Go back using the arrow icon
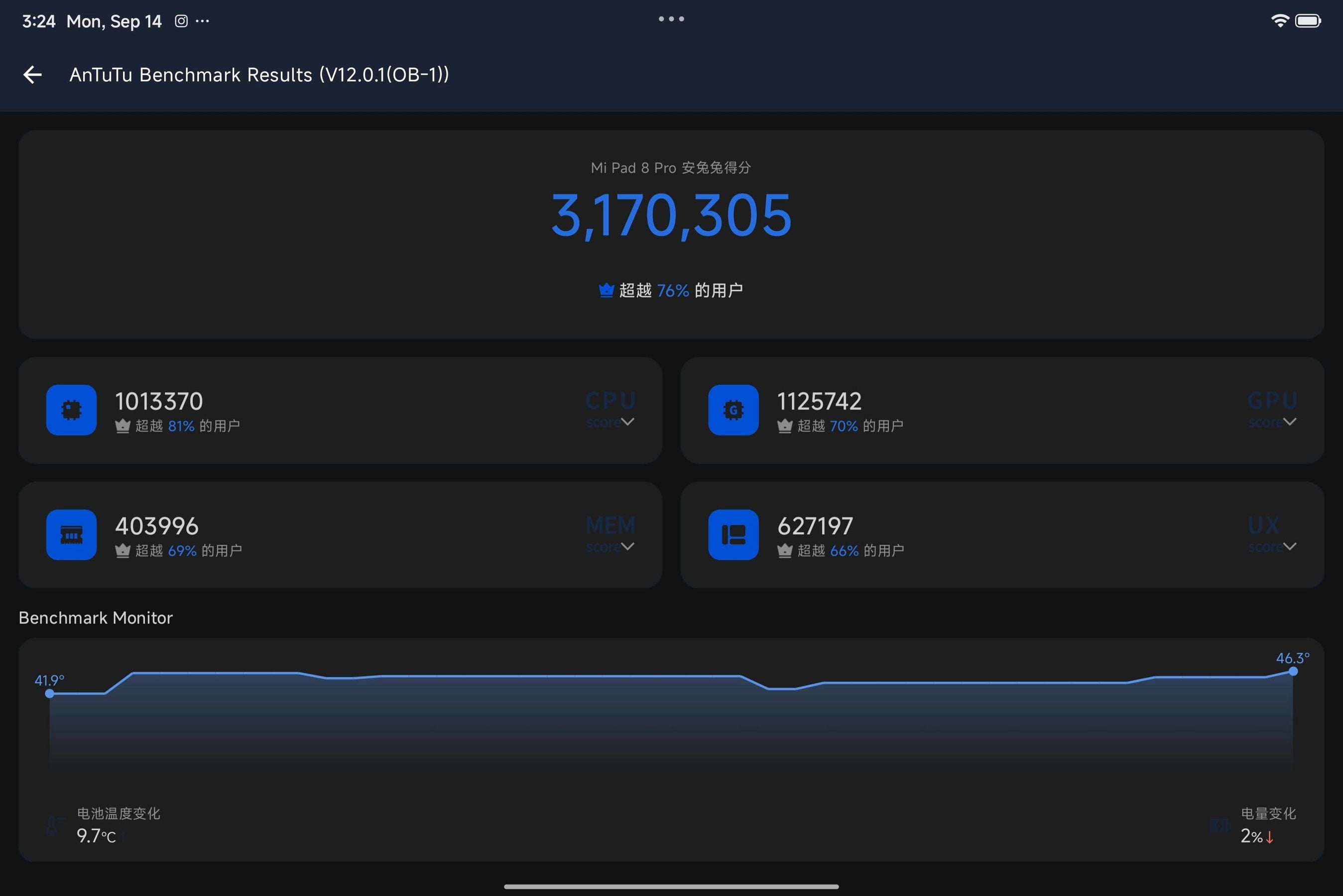Image resolution: width=1343 pixels, height=896 pixels. (x=32, y=74)
